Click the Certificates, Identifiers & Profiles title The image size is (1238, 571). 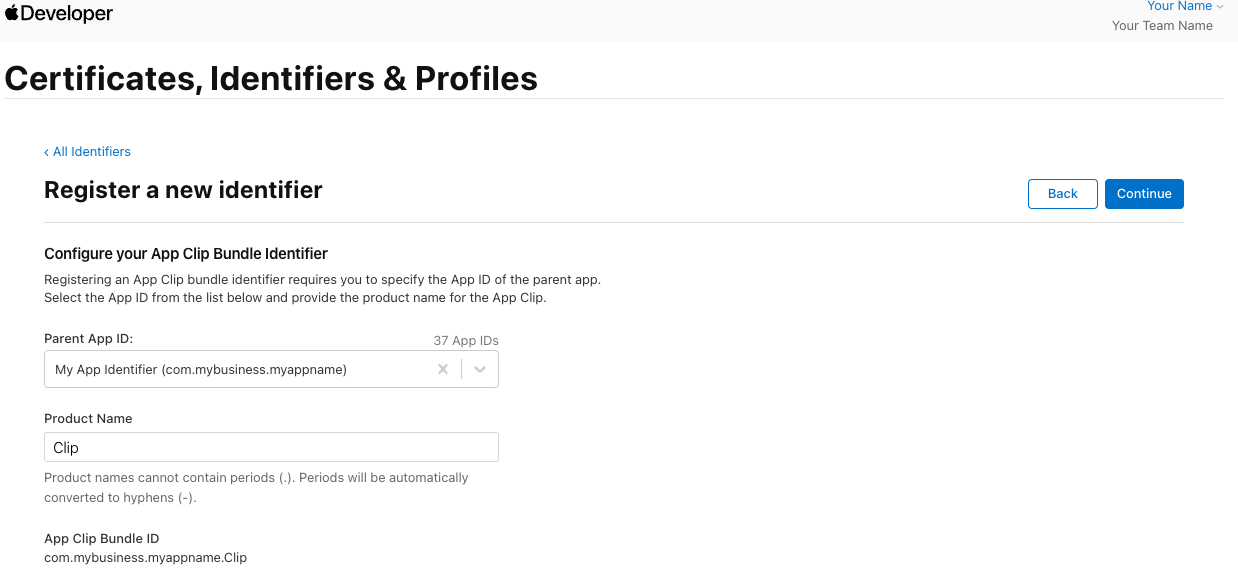click(271, 78)
